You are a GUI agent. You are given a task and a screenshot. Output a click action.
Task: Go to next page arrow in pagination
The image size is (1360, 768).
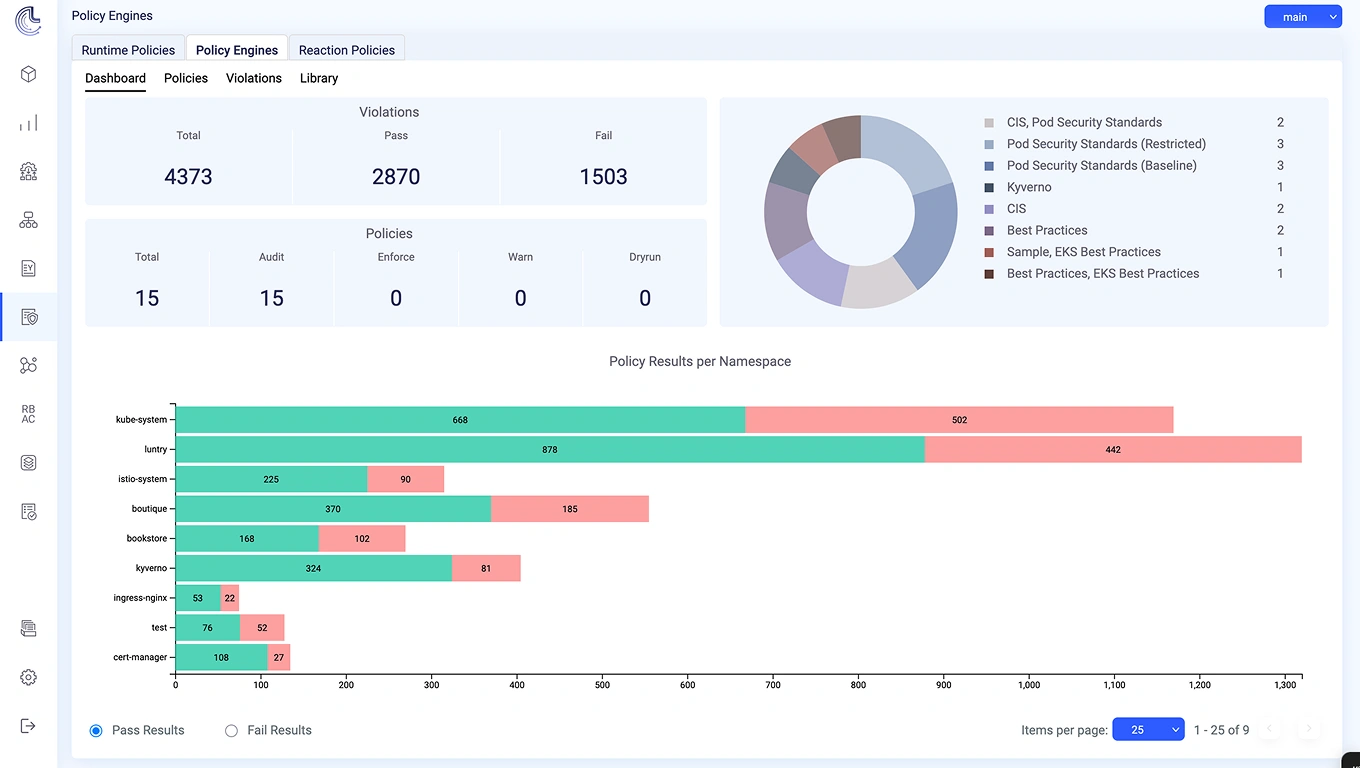(x=1308, y=729)
